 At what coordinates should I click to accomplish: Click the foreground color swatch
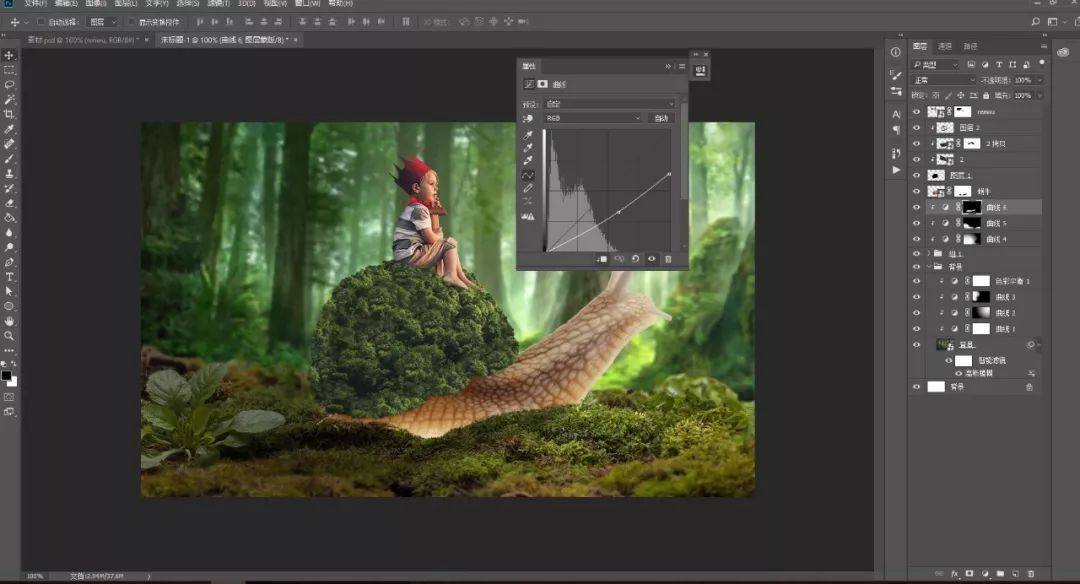point(6,376)
